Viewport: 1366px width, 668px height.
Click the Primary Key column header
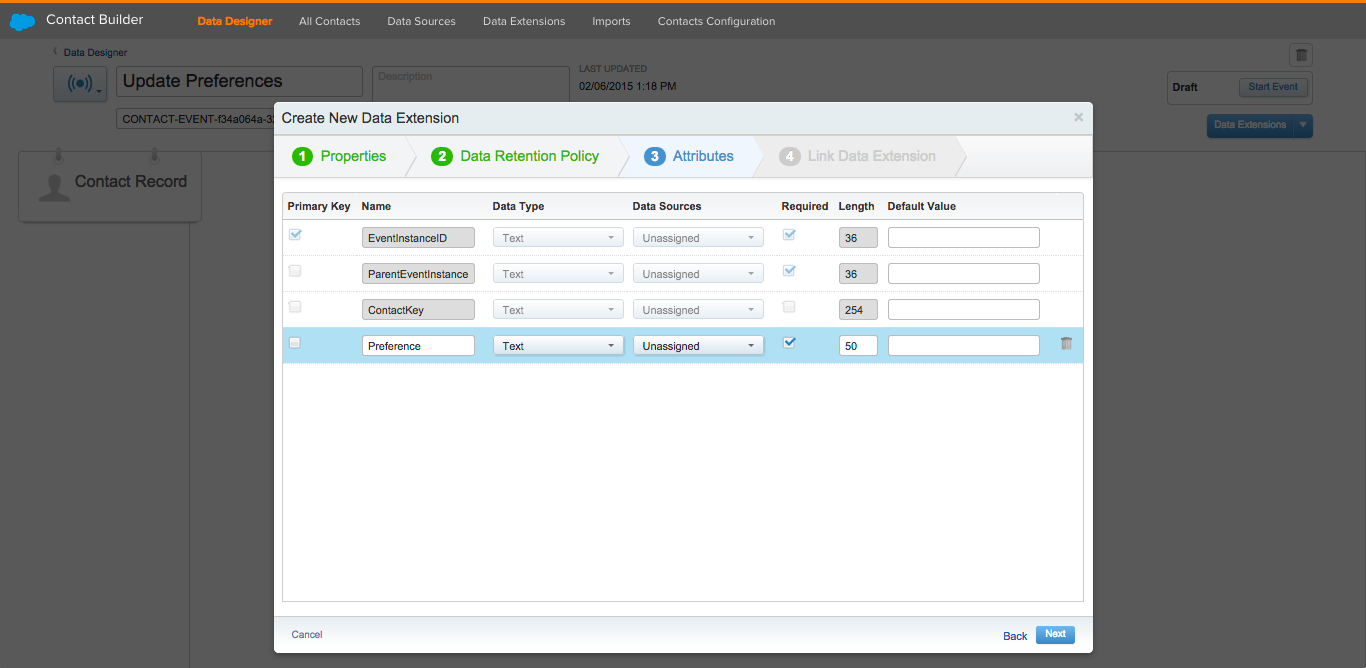pos(319,206)
